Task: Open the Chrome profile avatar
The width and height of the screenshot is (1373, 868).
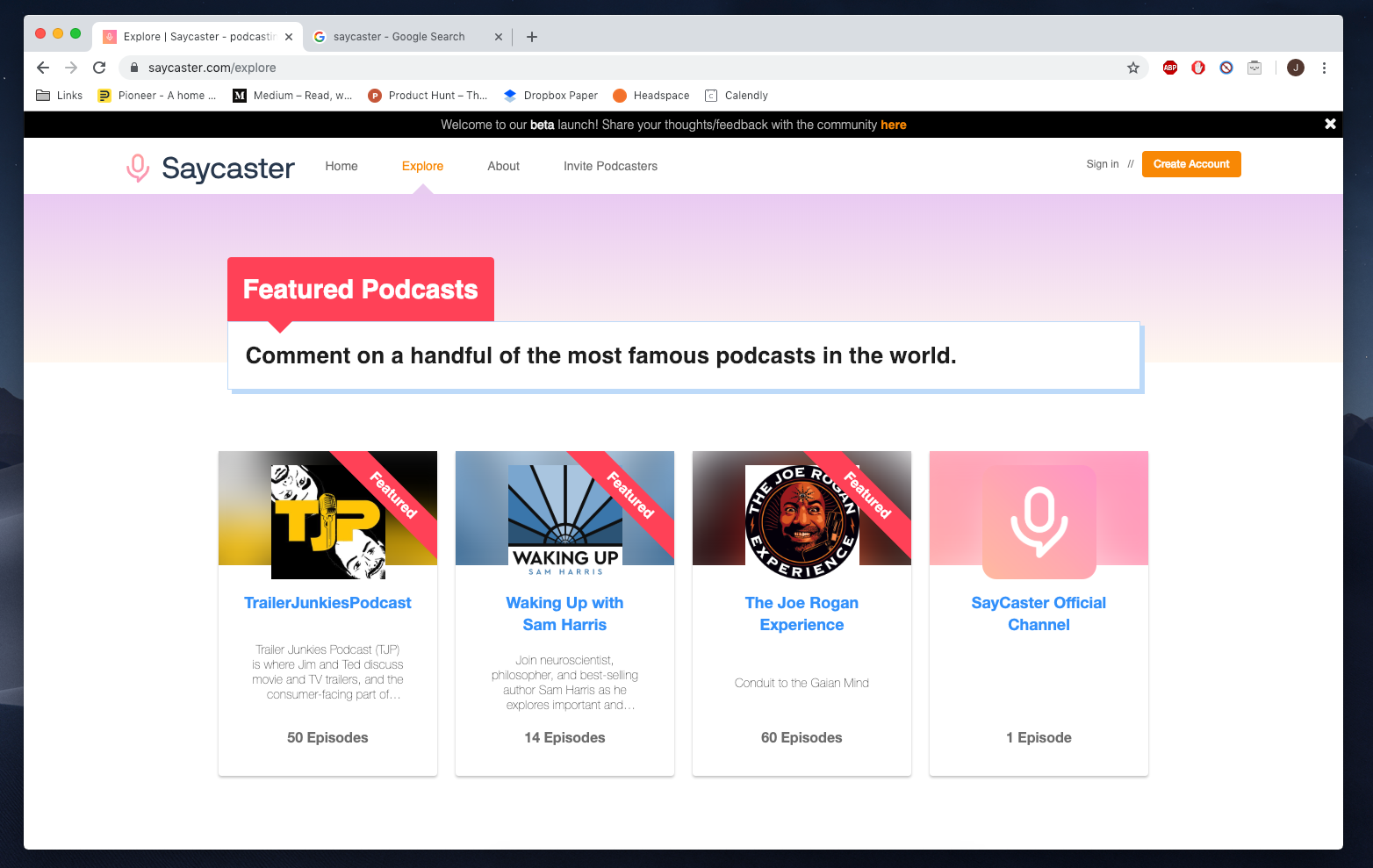Action: (1296, 68)
